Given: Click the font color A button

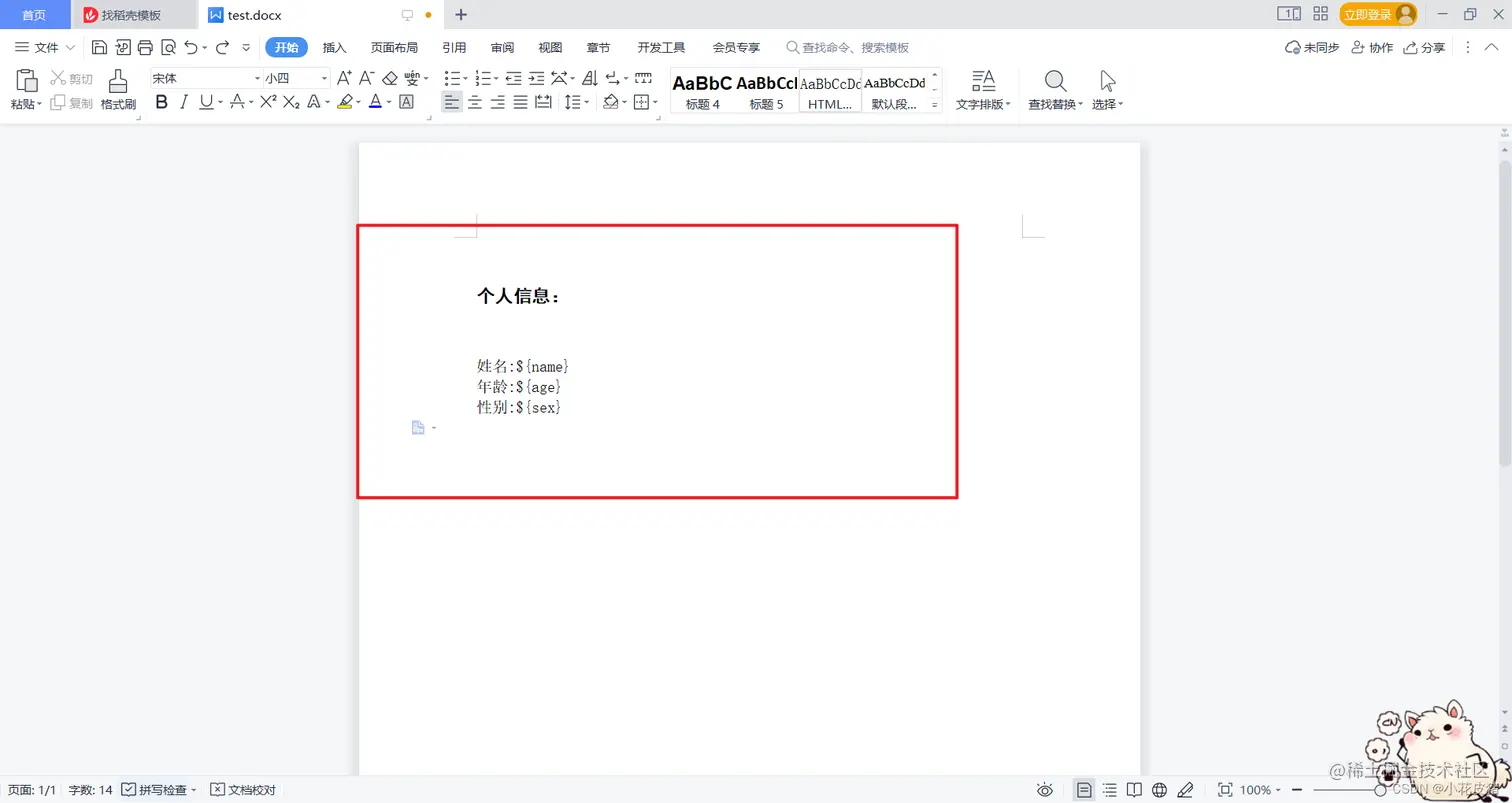Looking at the screenshot, I should 375,102.
